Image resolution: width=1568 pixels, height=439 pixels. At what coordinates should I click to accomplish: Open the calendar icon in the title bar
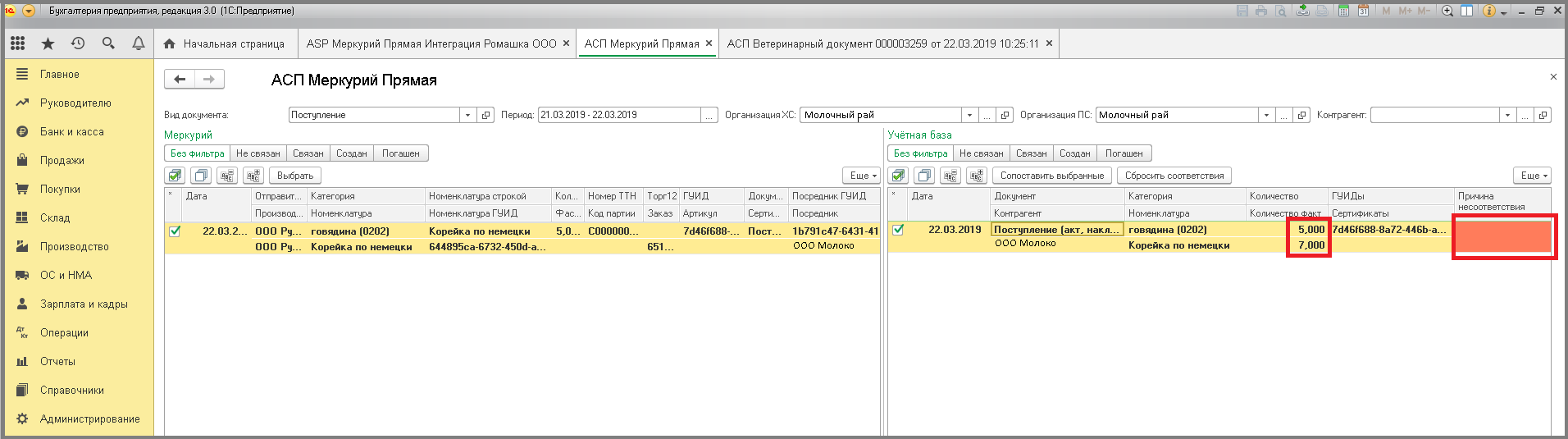tap(1362, 11)
